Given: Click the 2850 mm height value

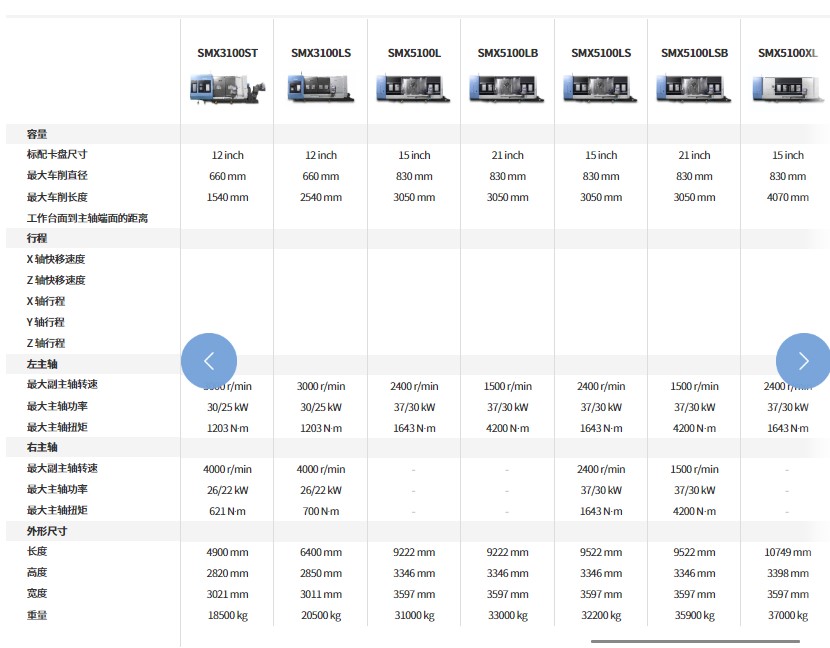Looking at the screenshot, I should point(321,573).
